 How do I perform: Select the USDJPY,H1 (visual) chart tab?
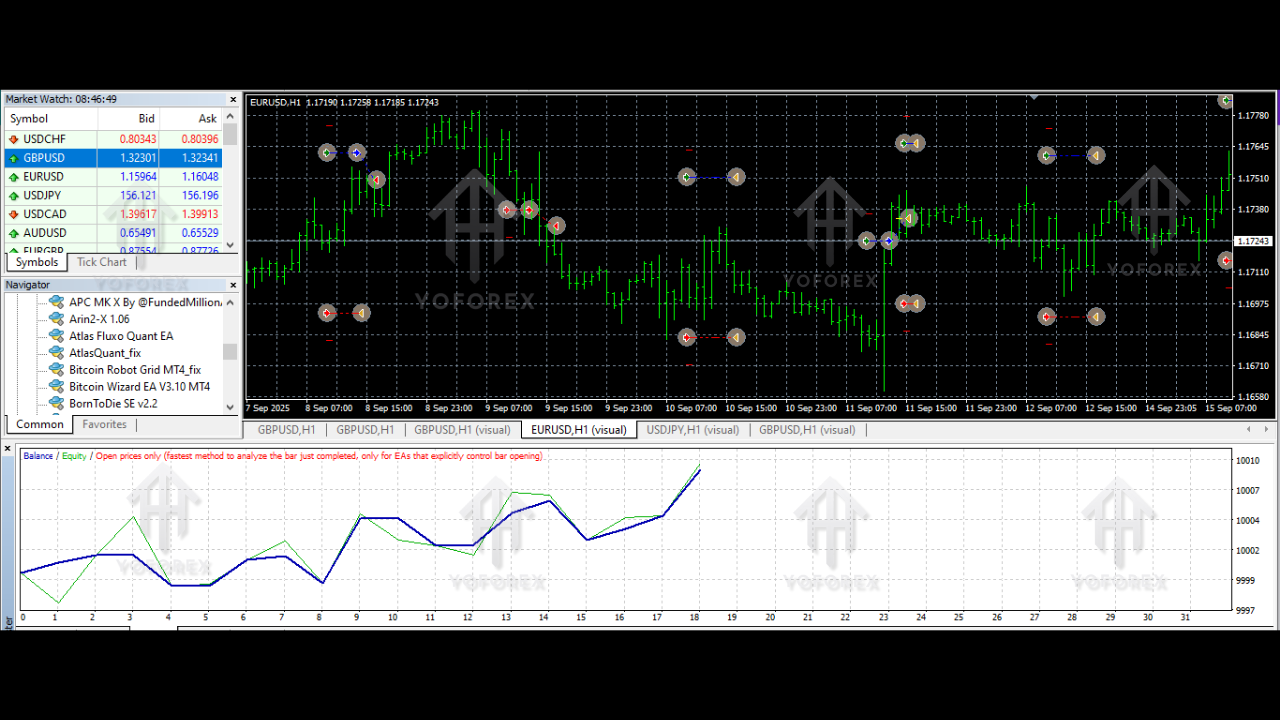pos(692,429)
